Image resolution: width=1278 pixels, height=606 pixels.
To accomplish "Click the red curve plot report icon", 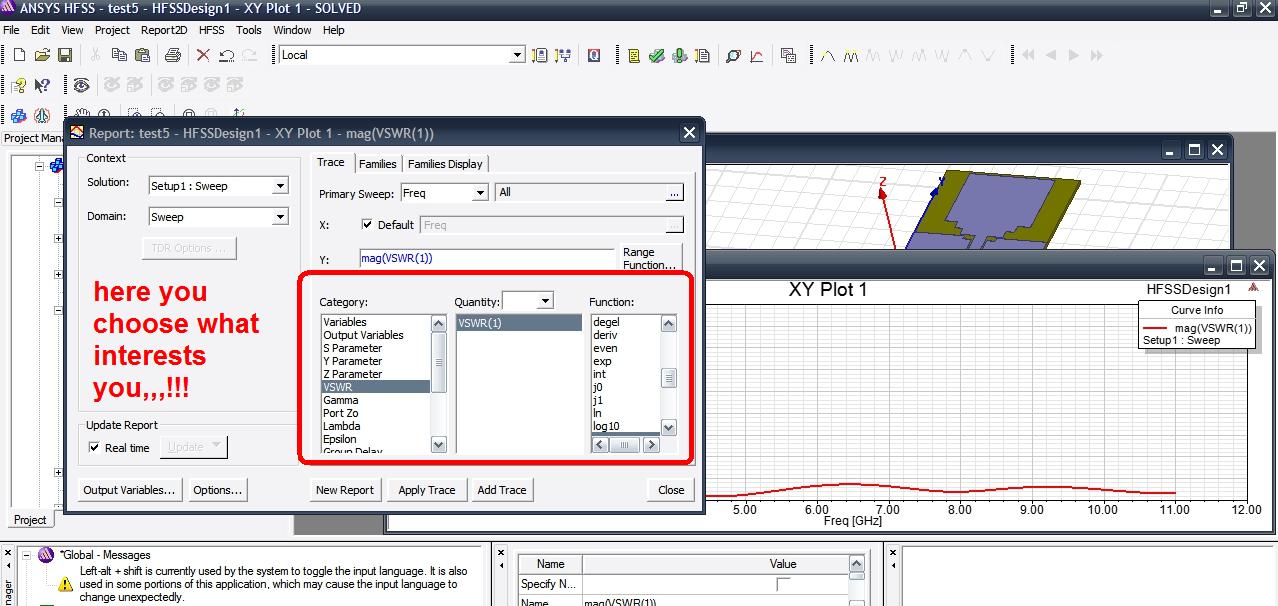I will 757,55.
